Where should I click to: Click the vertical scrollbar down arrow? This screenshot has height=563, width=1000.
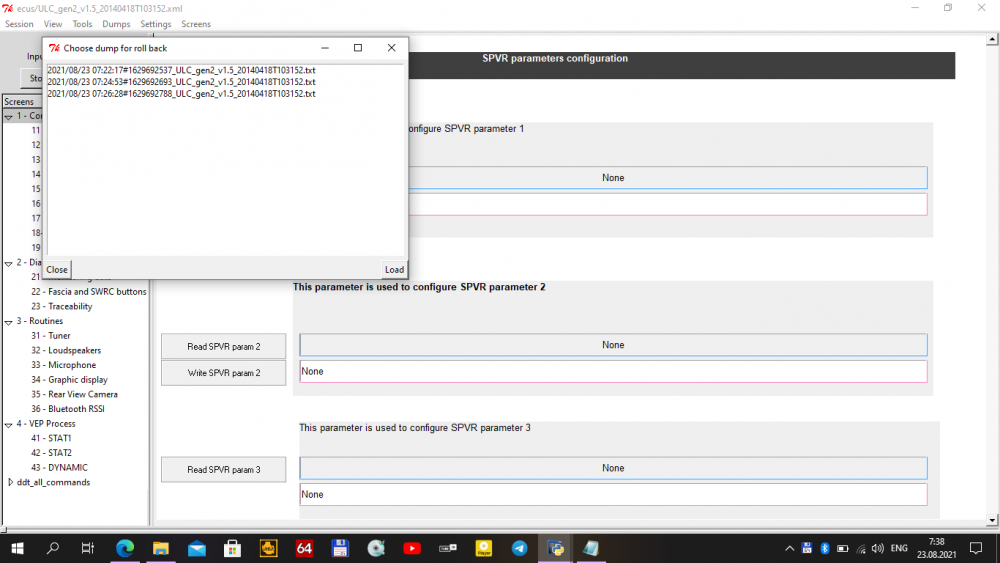tap(992, 520)
